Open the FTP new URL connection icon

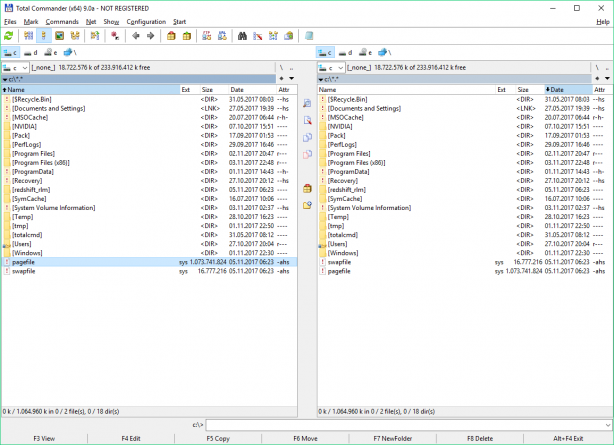(222, 36)
